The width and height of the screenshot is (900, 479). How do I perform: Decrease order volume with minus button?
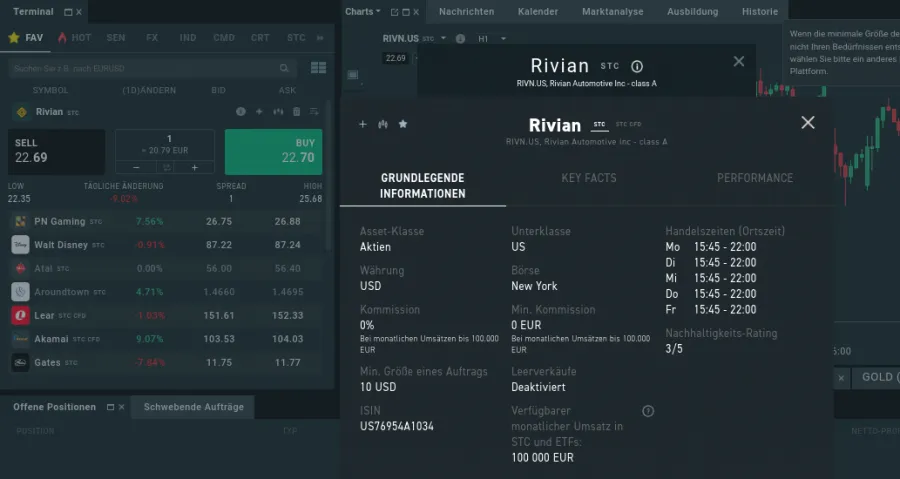point(136,168)
